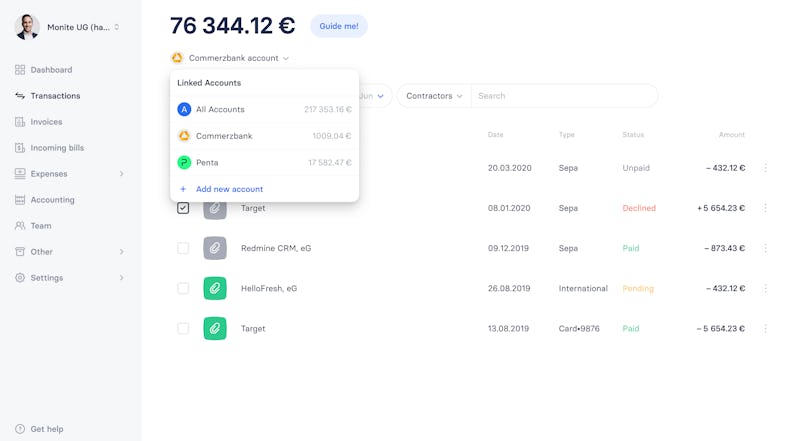The image size is (807, 441).
Task: Select All Accounts in linked accounts
Action: coord(265,109)
